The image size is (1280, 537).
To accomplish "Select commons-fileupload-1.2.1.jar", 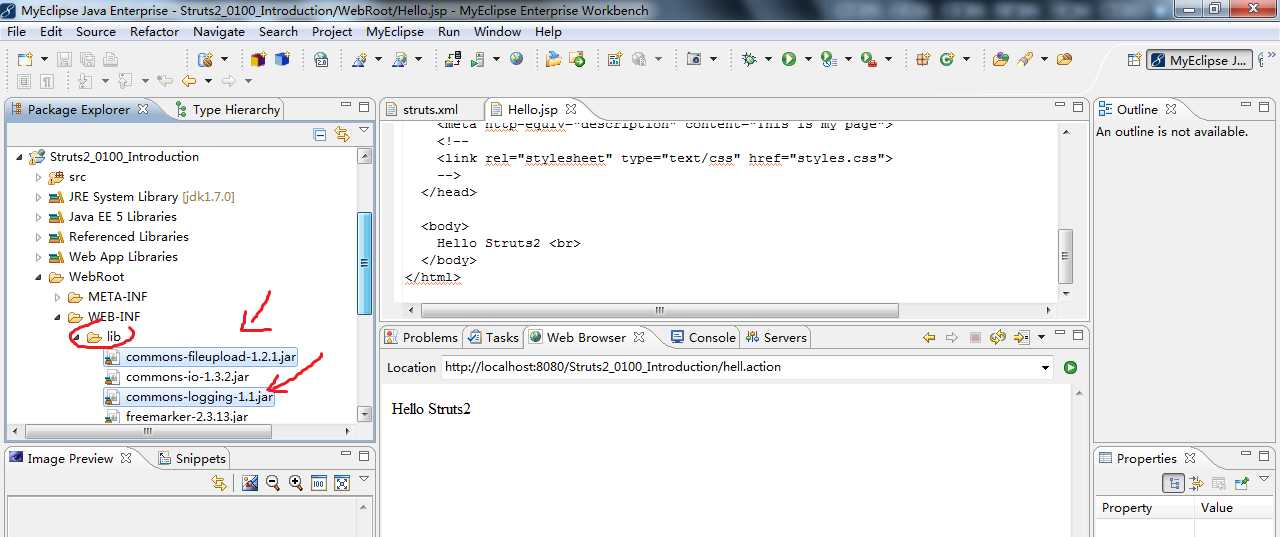I will [x=211, y=357].
